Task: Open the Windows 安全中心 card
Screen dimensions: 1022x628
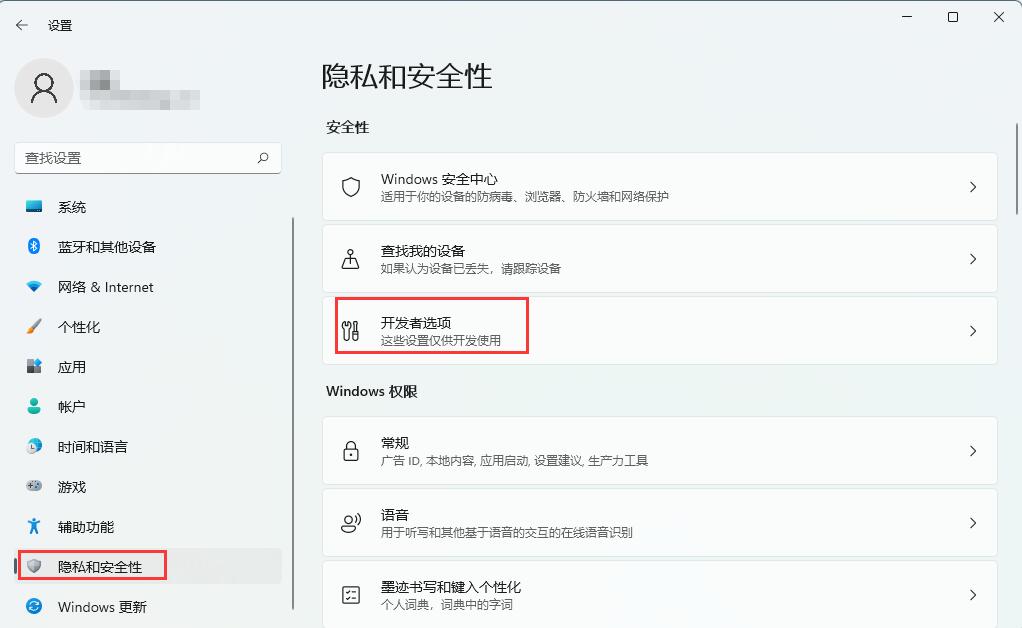Action: click(660, 187)
